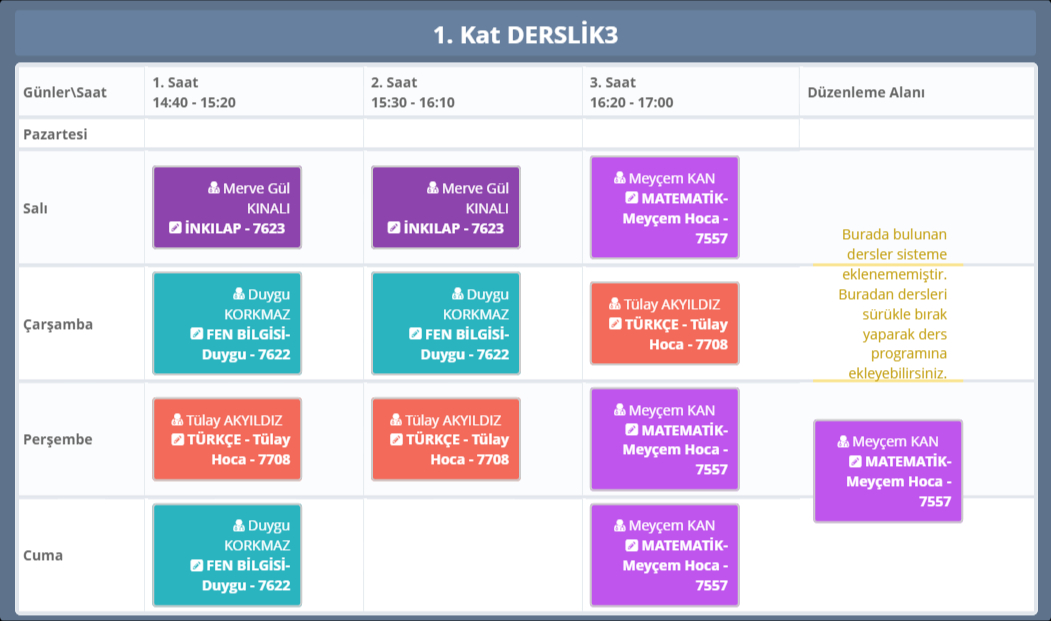
Task: Click teacher icon on Çarşamba 1. Saat FEN card
Action: [239, 294]
